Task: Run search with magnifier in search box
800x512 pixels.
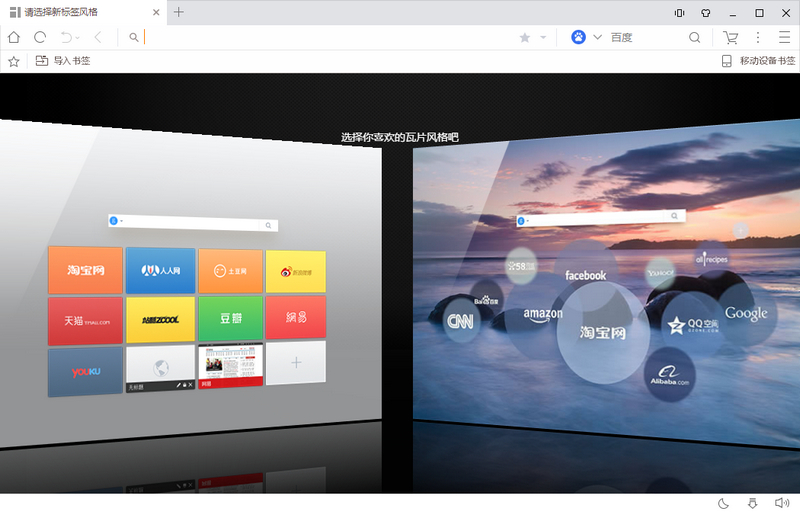Action: click(x=694, y=37)
